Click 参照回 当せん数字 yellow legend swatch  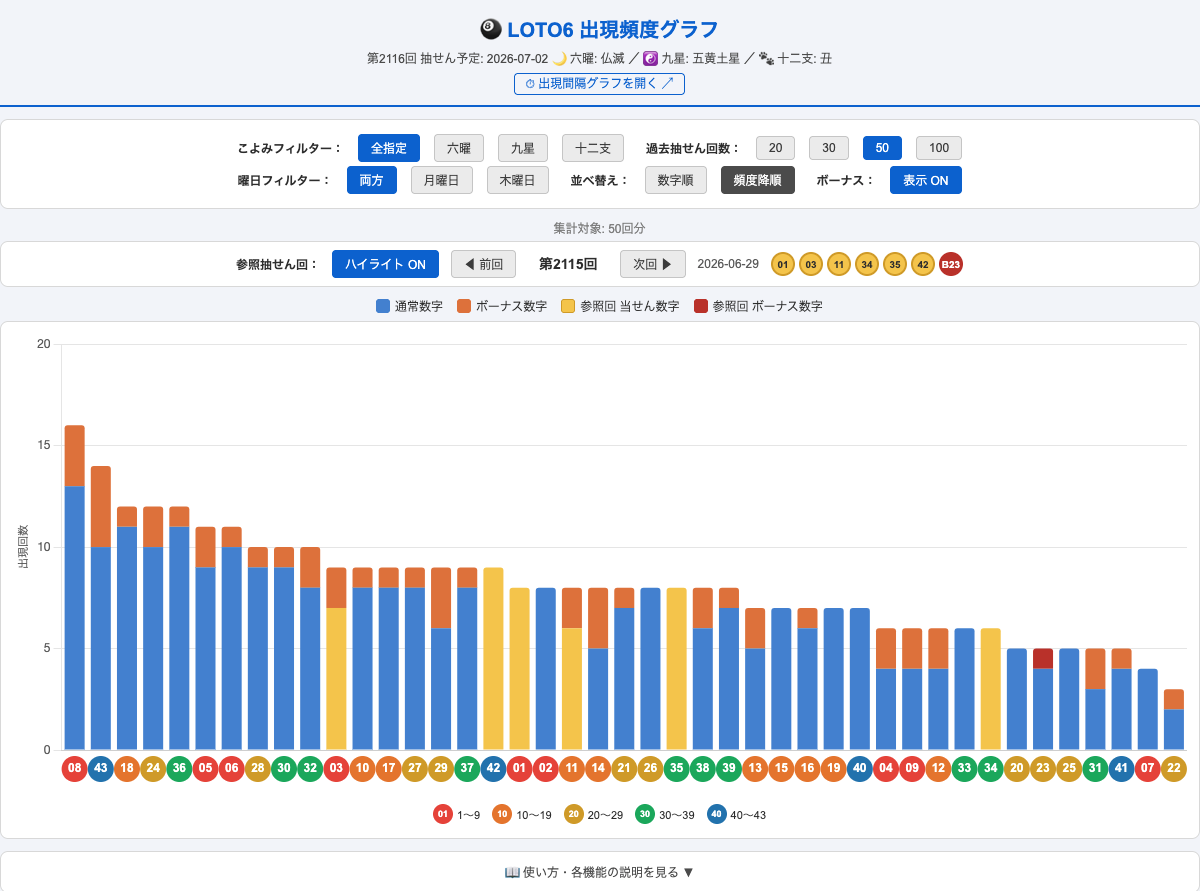(568, 306)
